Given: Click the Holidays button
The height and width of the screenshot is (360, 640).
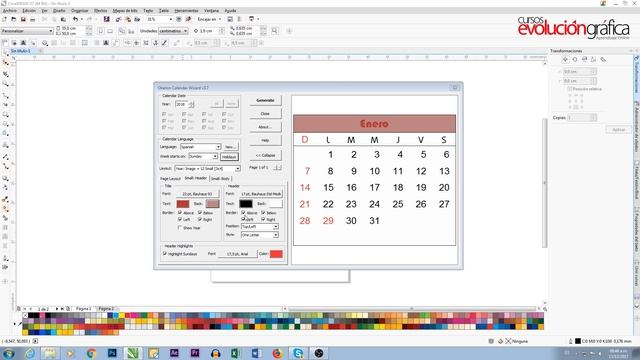Looking at the screenshot, I should [229, 157].
